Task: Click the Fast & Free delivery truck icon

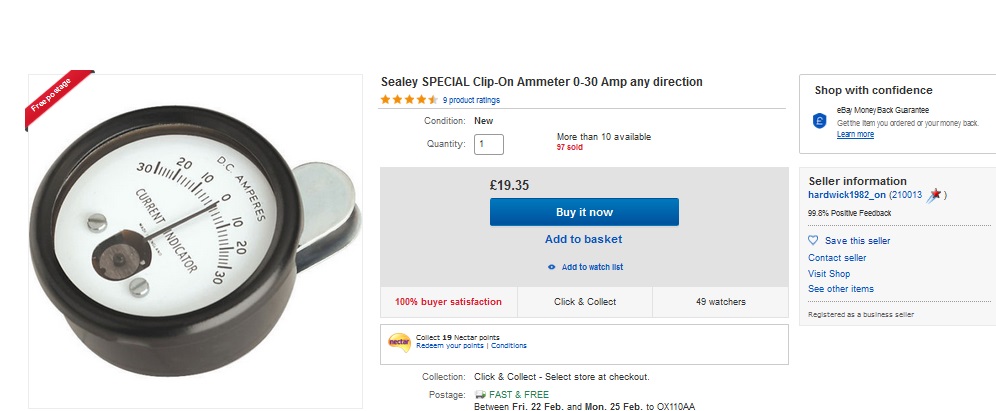Action: [480, 394]
